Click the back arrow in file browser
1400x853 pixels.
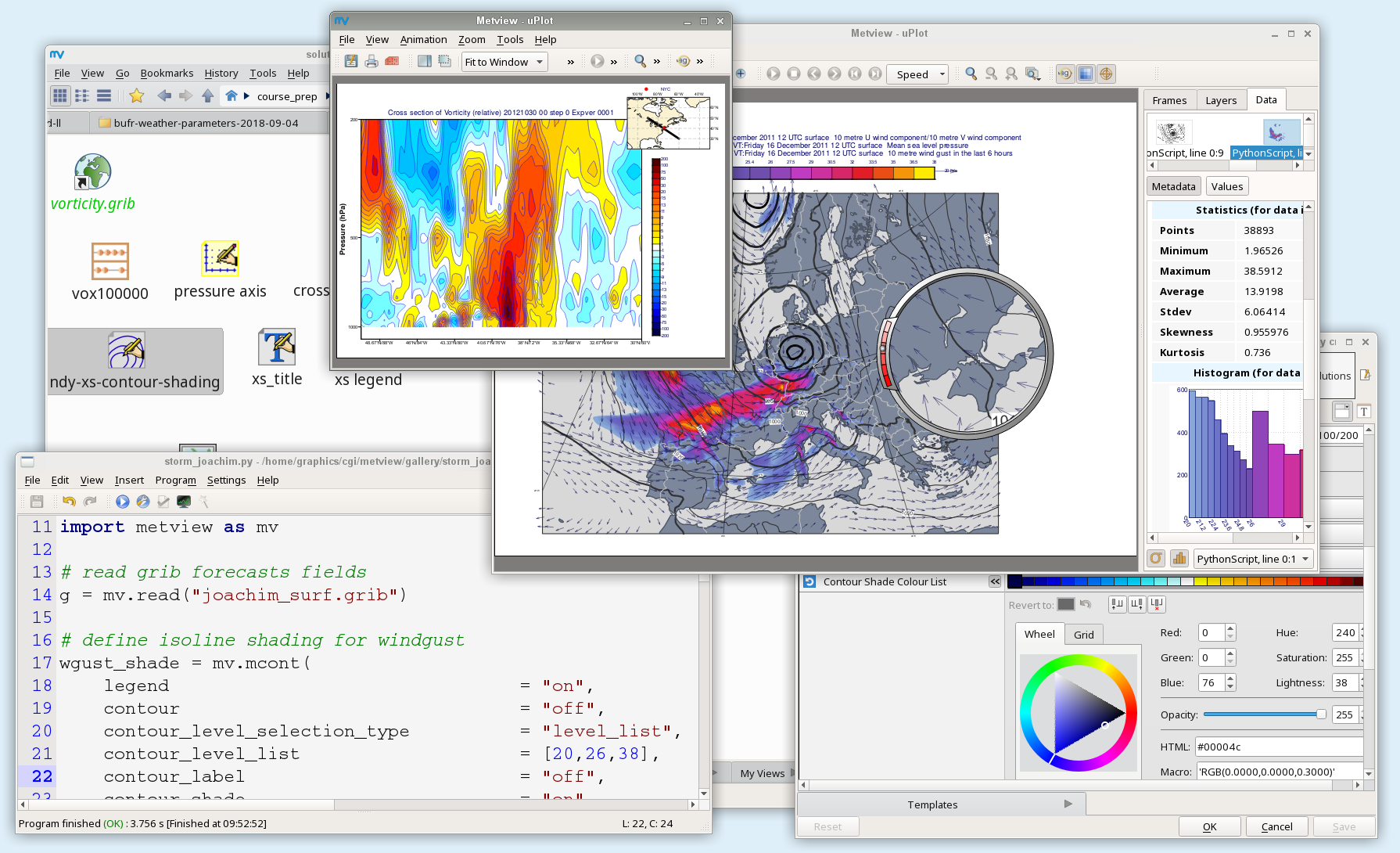tap(164, 95)
